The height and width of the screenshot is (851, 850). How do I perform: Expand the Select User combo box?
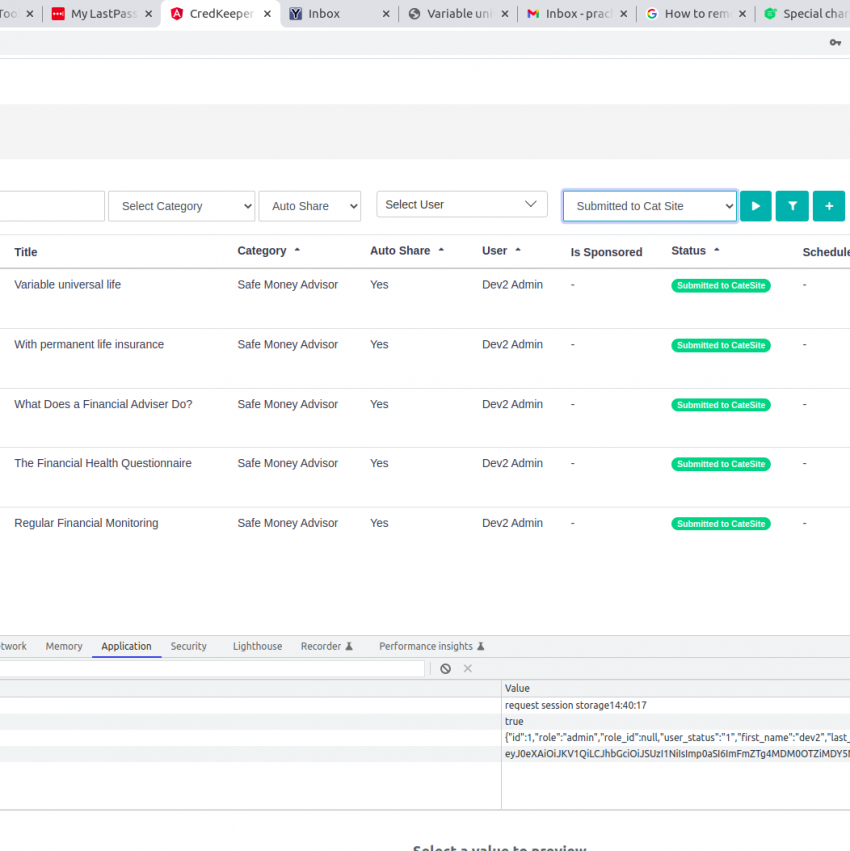click(461, 204)
